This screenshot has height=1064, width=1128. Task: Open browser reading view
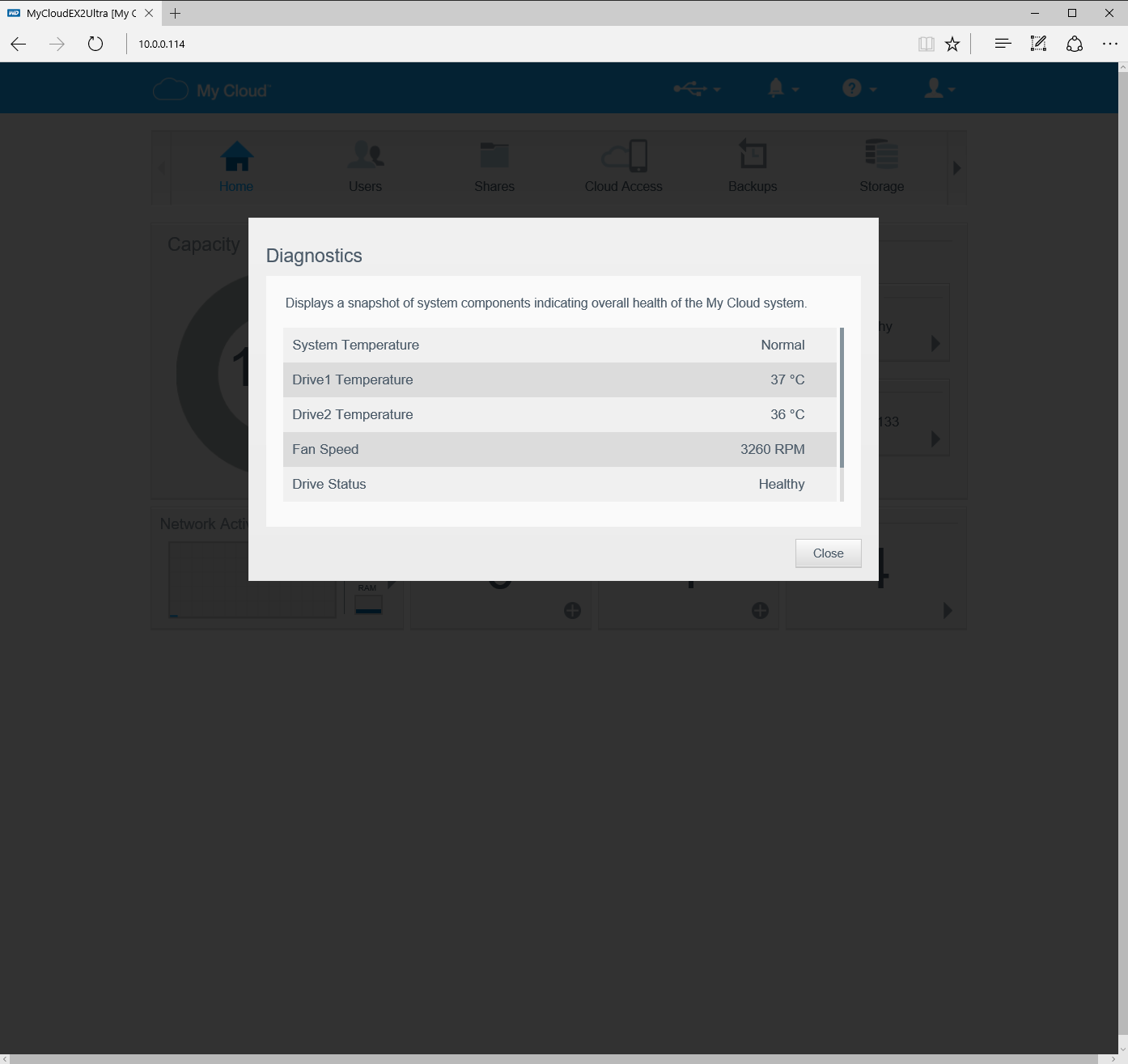pyautogui.click(x=927, y=44)
